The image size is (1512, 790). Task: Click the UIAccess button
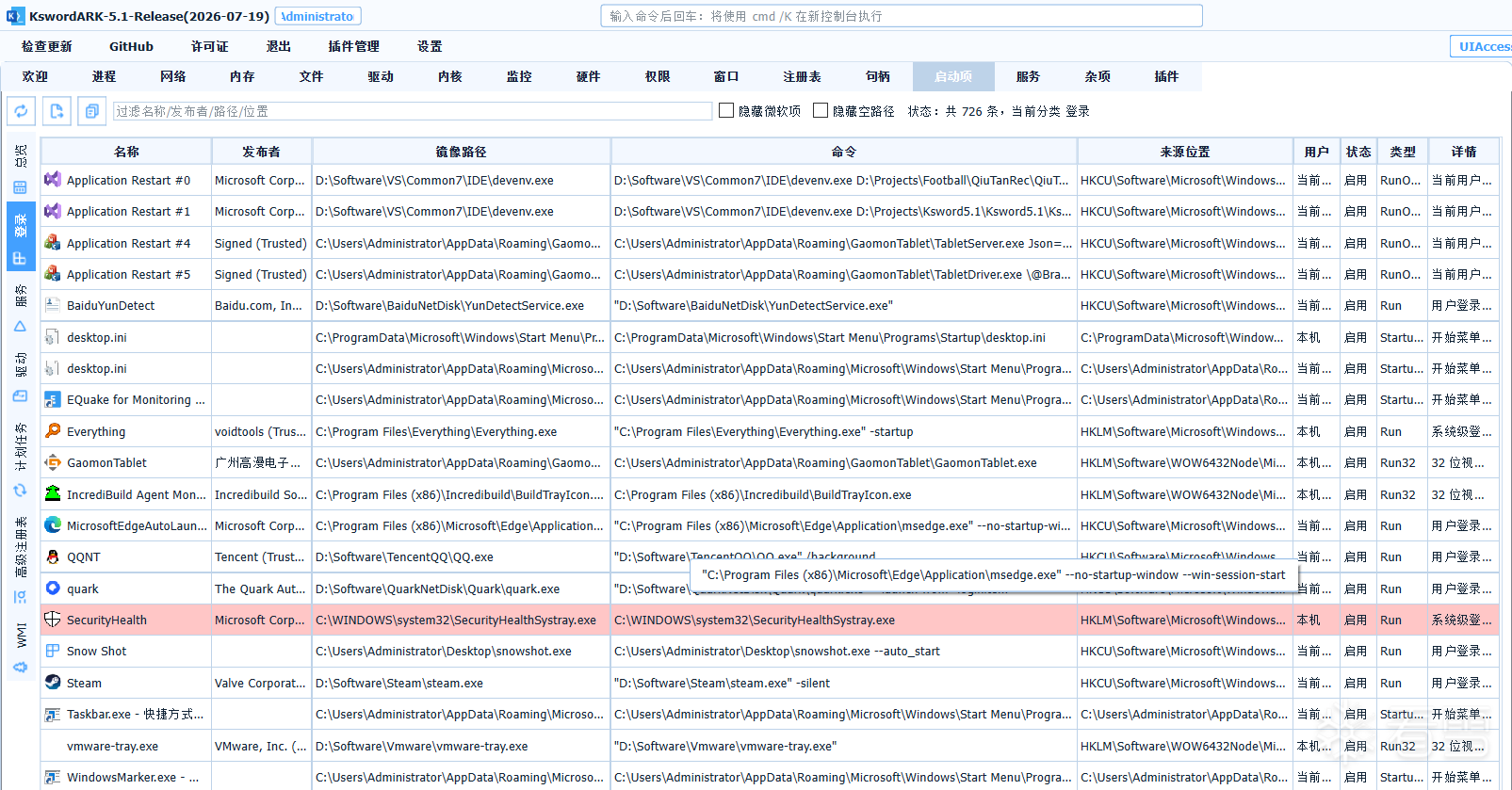[1485, 46]
